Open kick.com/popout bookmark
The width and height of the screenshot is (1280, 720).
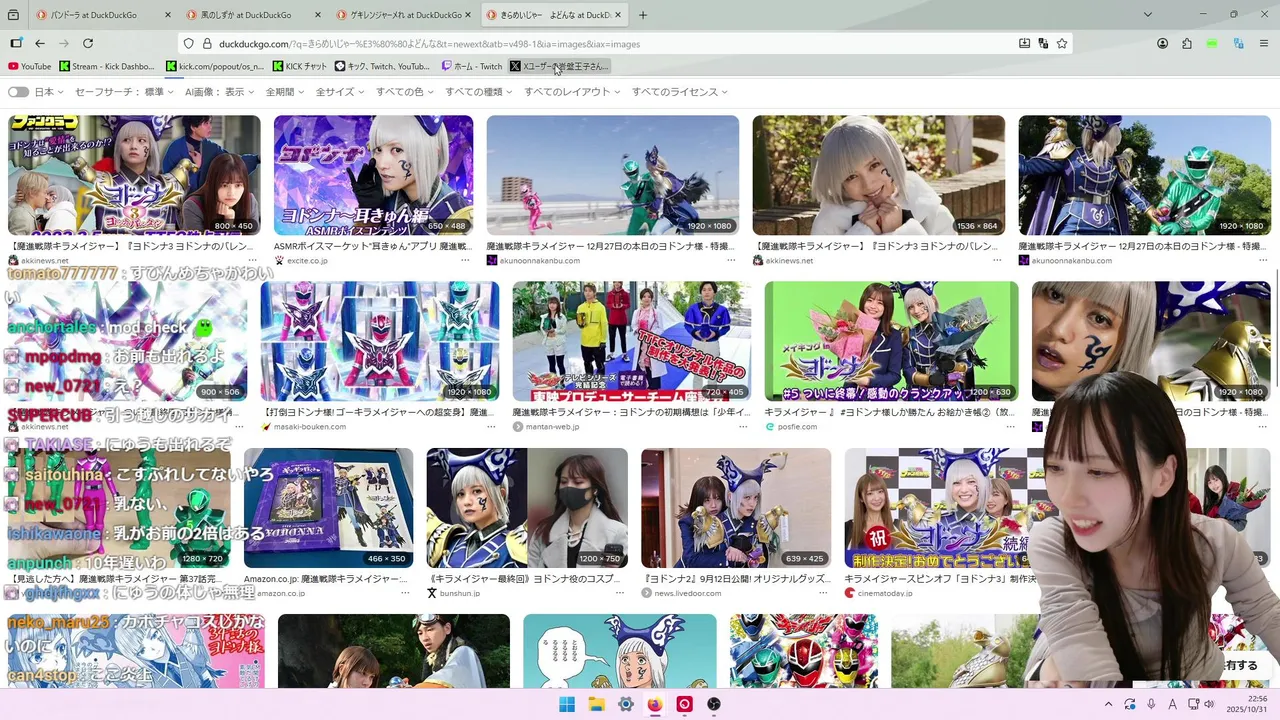point(215,66)
